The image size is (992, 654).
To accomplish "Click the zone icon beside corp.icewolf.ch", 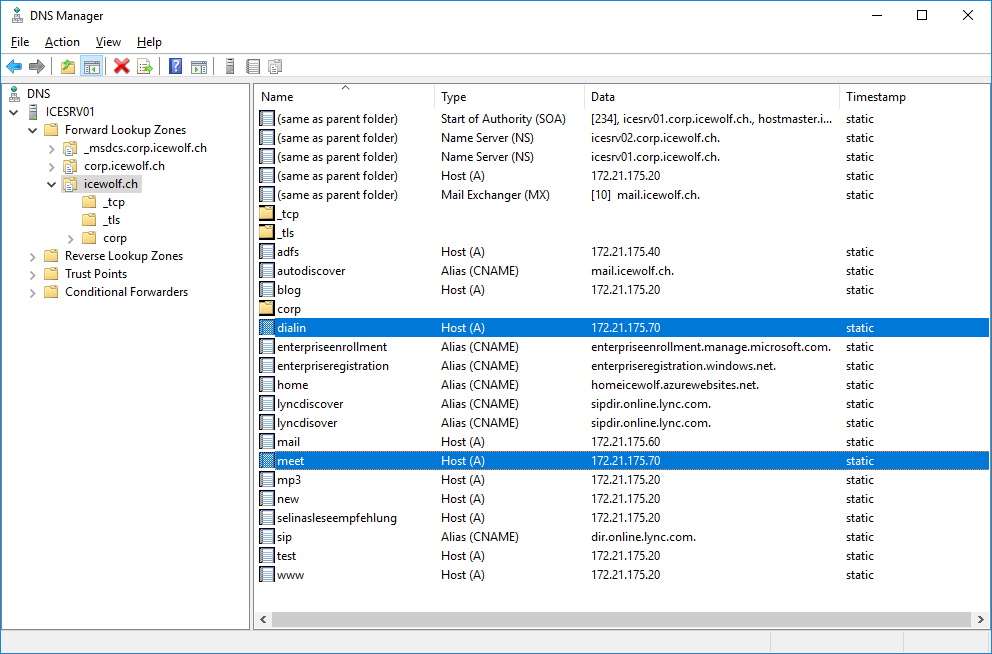I will tap(70, 166).
